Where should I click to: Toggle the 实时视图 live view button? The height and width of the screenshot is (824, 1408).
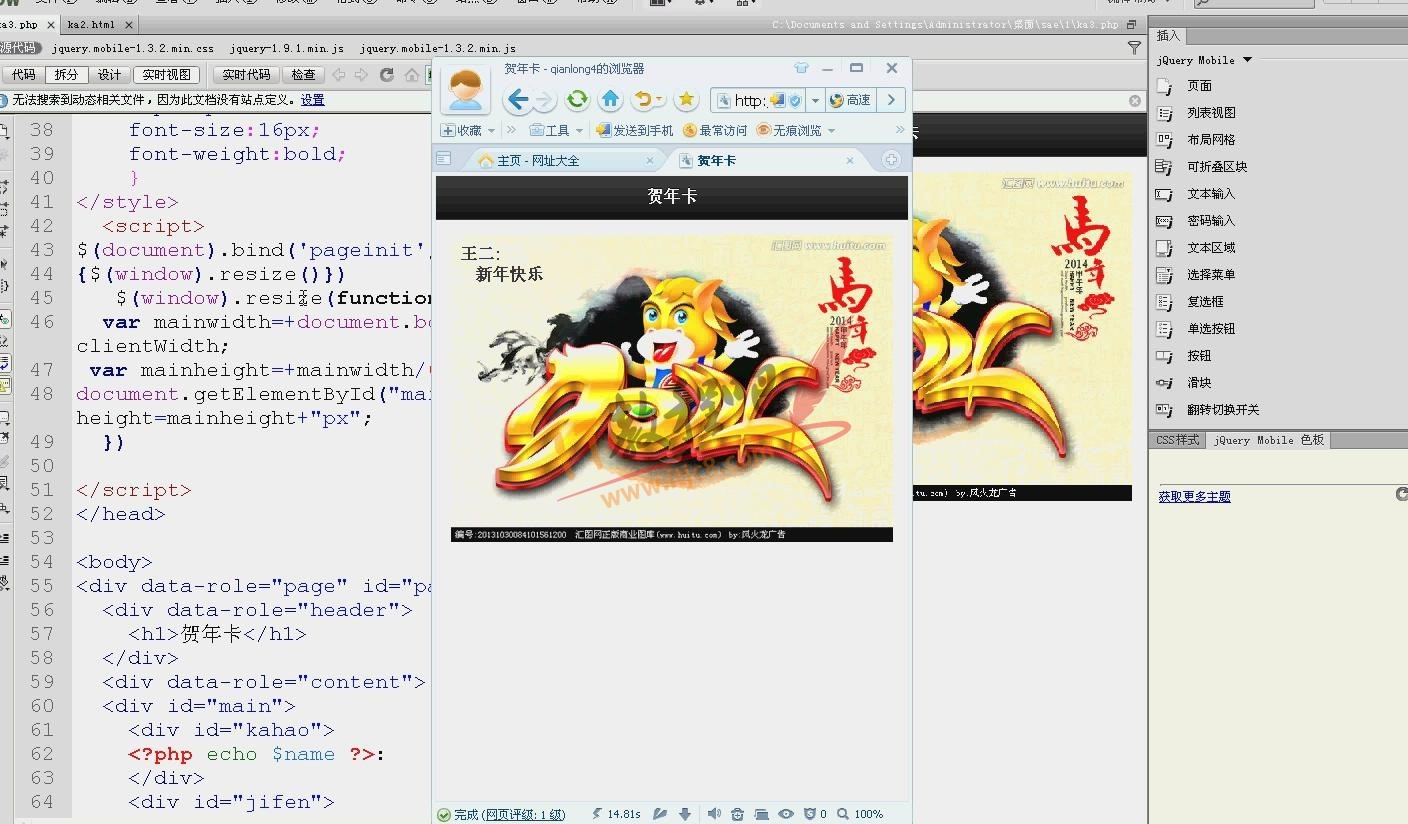tap(166, 75)
